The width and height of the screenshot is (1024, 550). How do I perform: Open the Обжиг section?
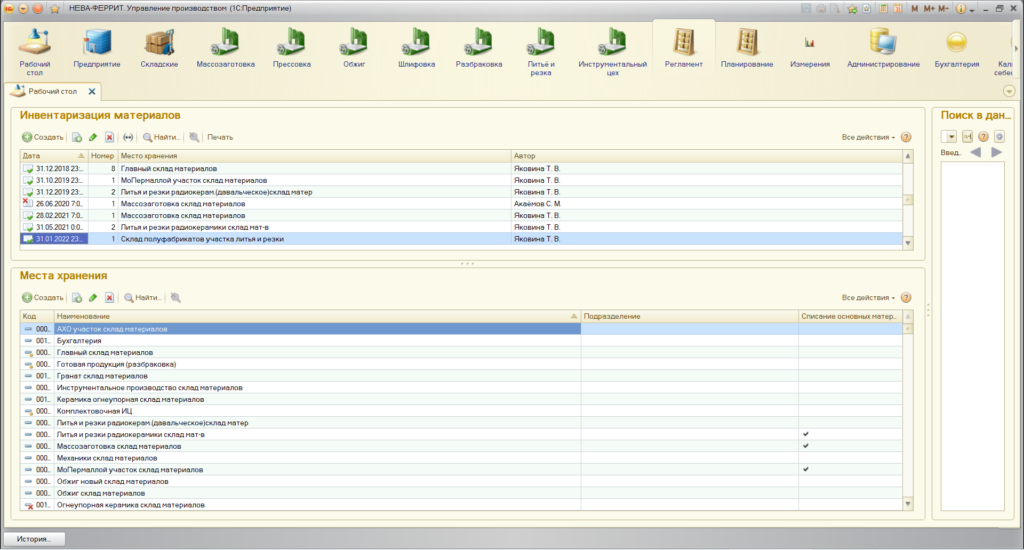click(354, 49)
